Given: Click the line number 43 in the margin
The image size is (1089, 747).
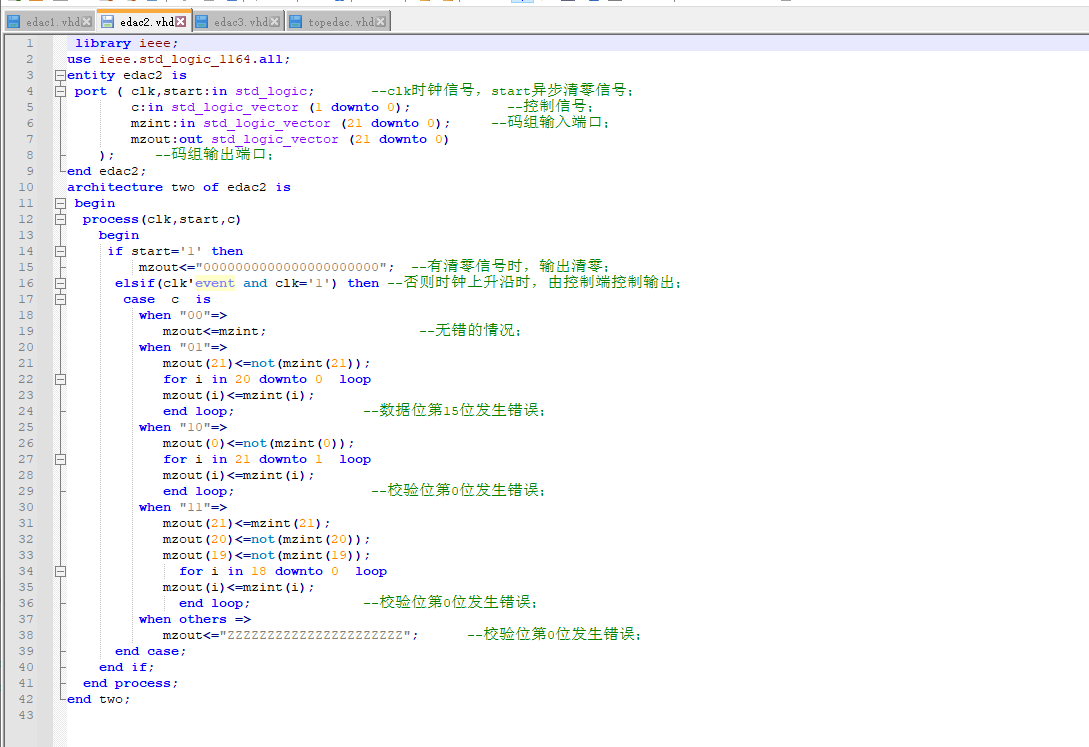Looking at the screenshot, I should click(26, 715).
